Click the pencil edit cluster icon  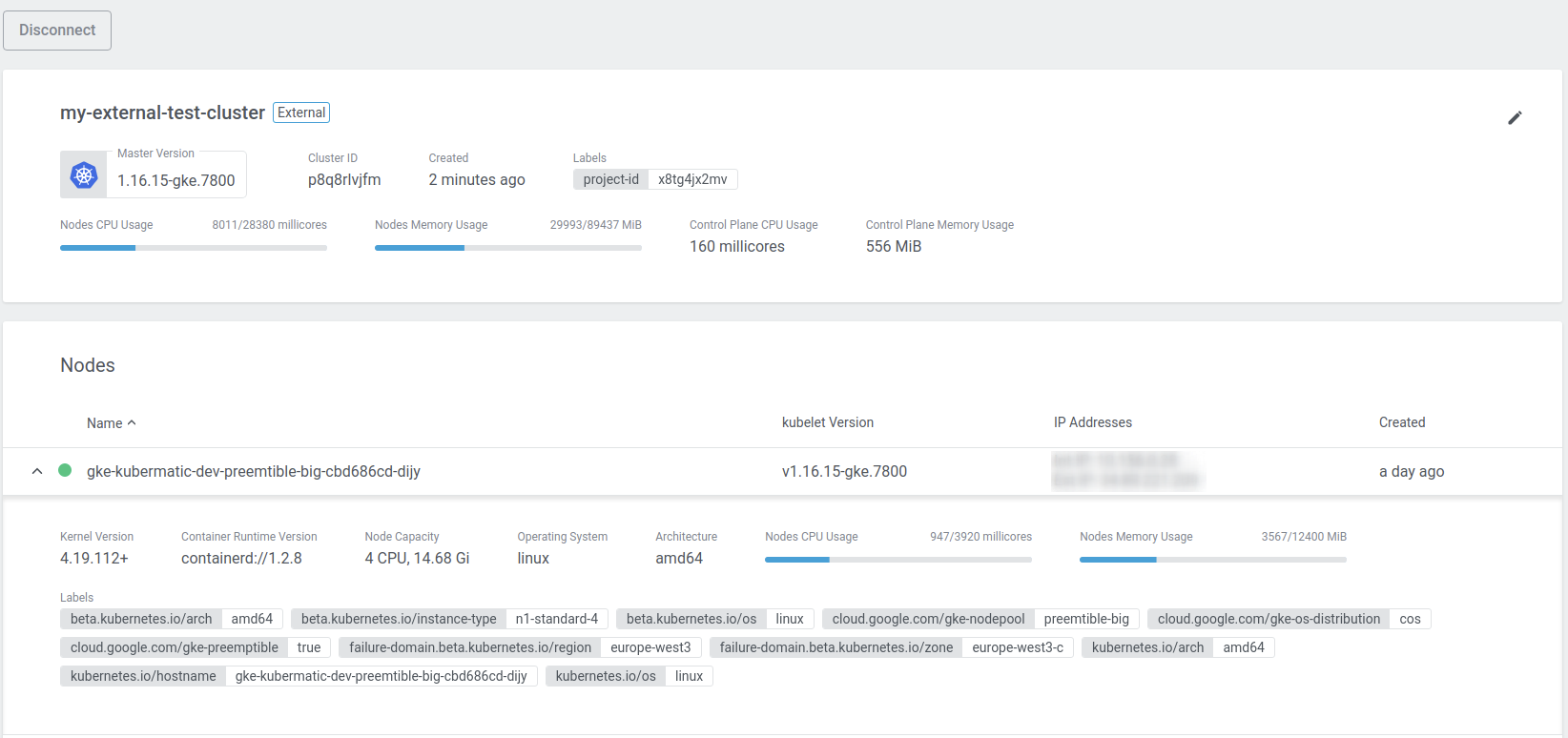[x=1515, y=118]
